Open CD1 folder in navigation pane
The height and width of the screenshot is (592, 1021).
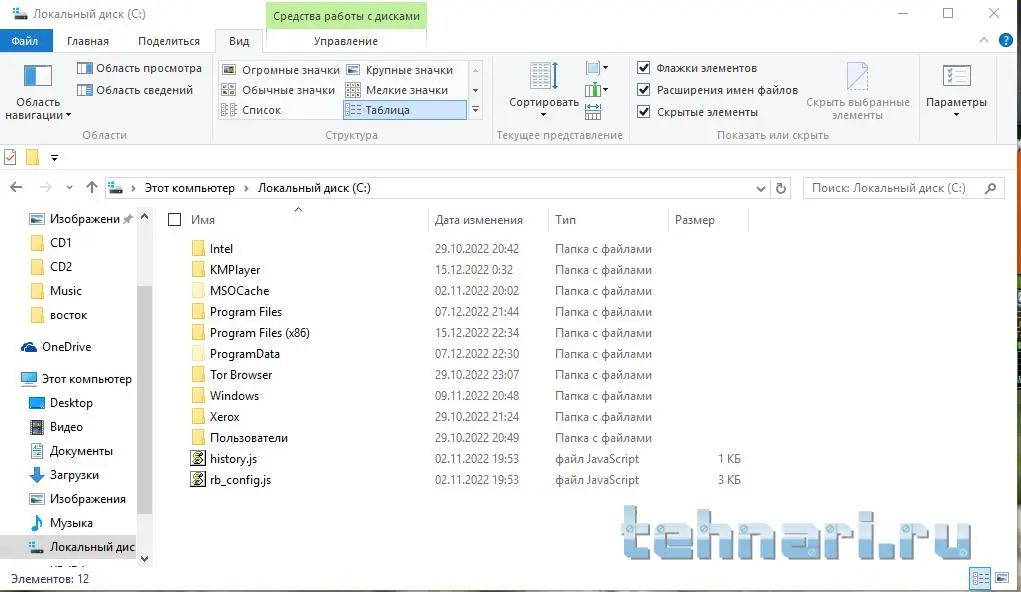point(61,242)
